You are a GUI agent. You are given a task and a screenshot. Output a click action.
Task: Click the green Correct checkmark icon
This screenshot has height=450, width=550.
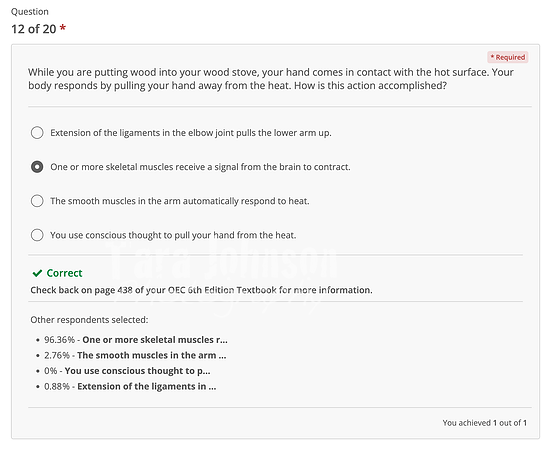(37, 273)
